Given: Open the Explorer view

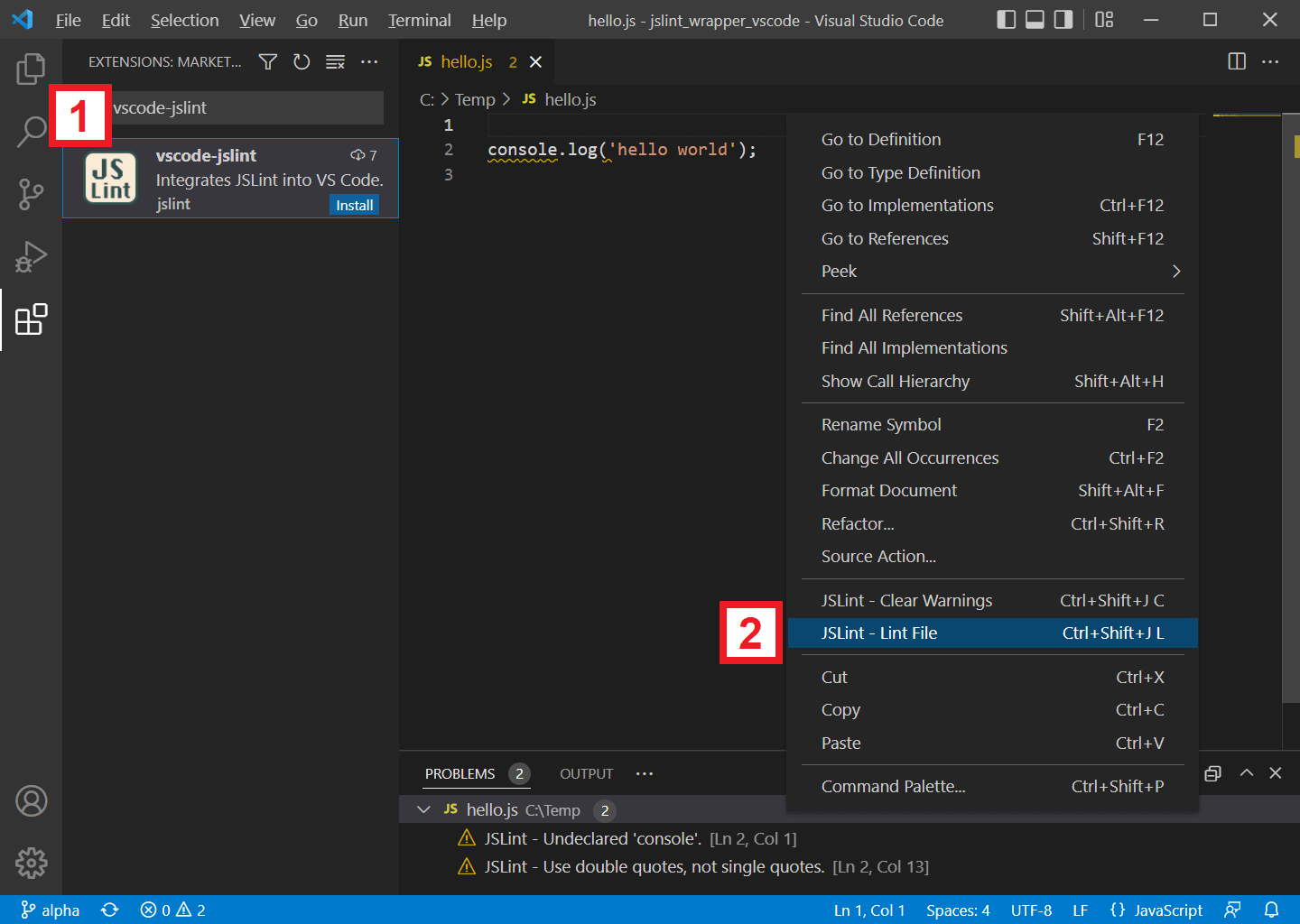Looking at the screenshot, I should coord(31,69).
